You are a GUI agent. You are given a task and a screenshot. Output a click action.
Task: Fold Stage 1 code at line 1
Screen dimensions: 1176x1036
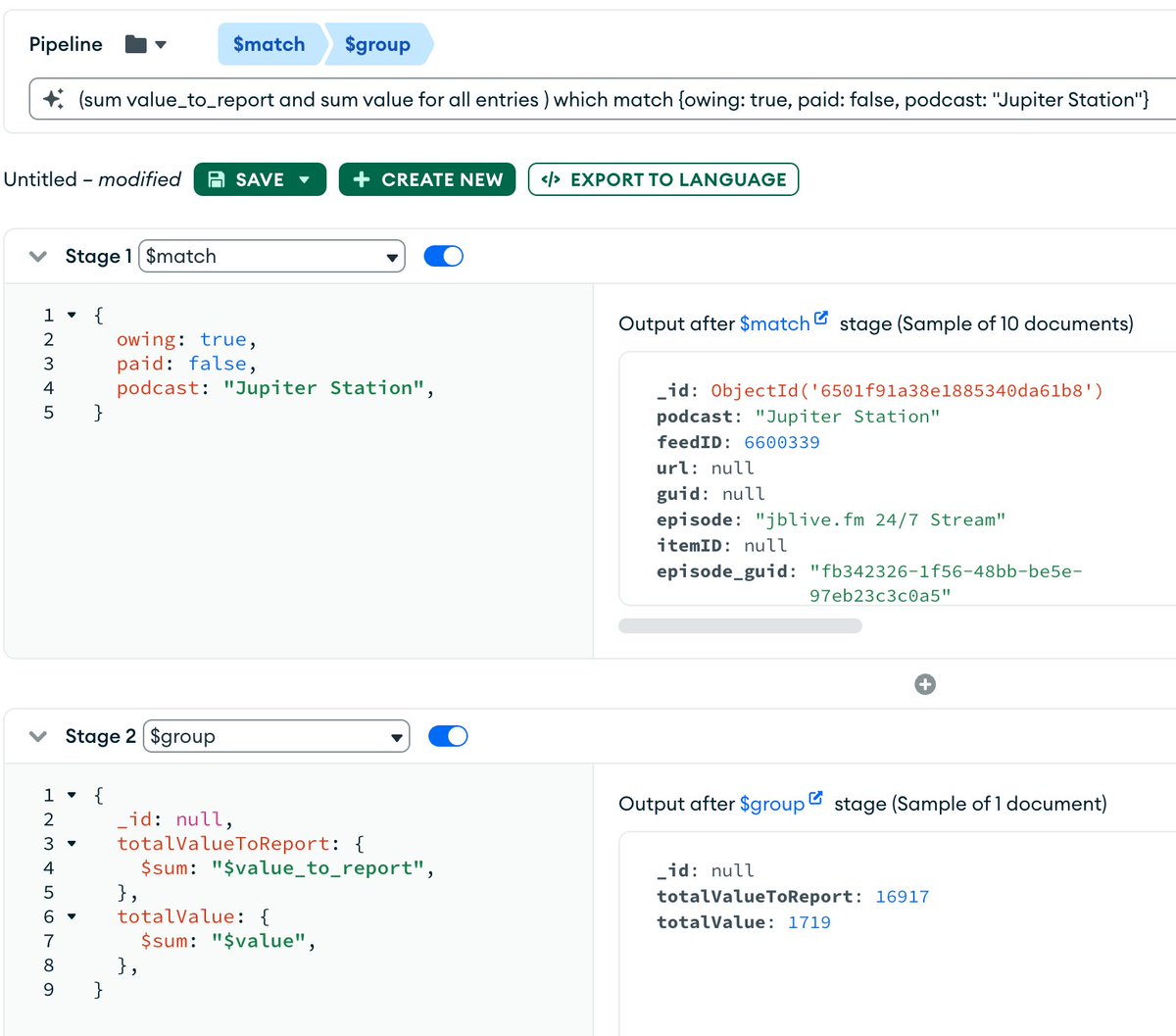pos(72,315)
